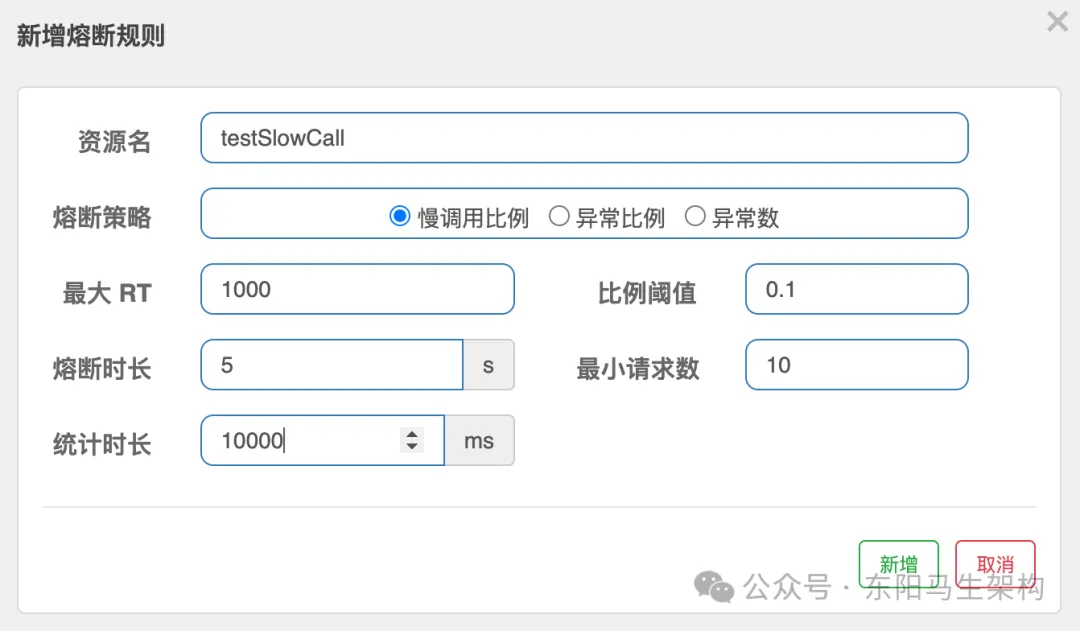Screen dimensions: 1080x631
Task: Choose the 异常数 strategy radio button
Action: point(695,216)
